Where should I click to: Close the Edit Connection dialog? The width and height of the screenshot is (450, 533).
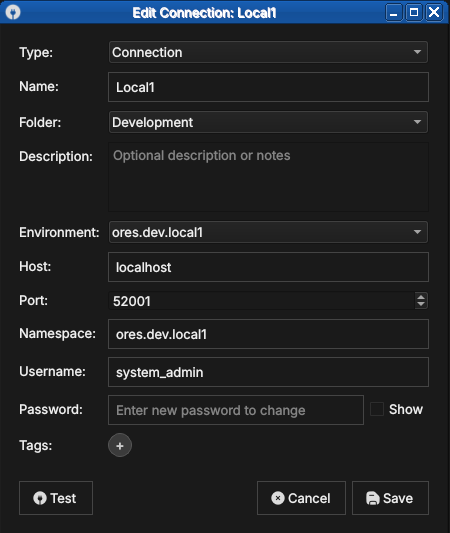click(434, 13)
